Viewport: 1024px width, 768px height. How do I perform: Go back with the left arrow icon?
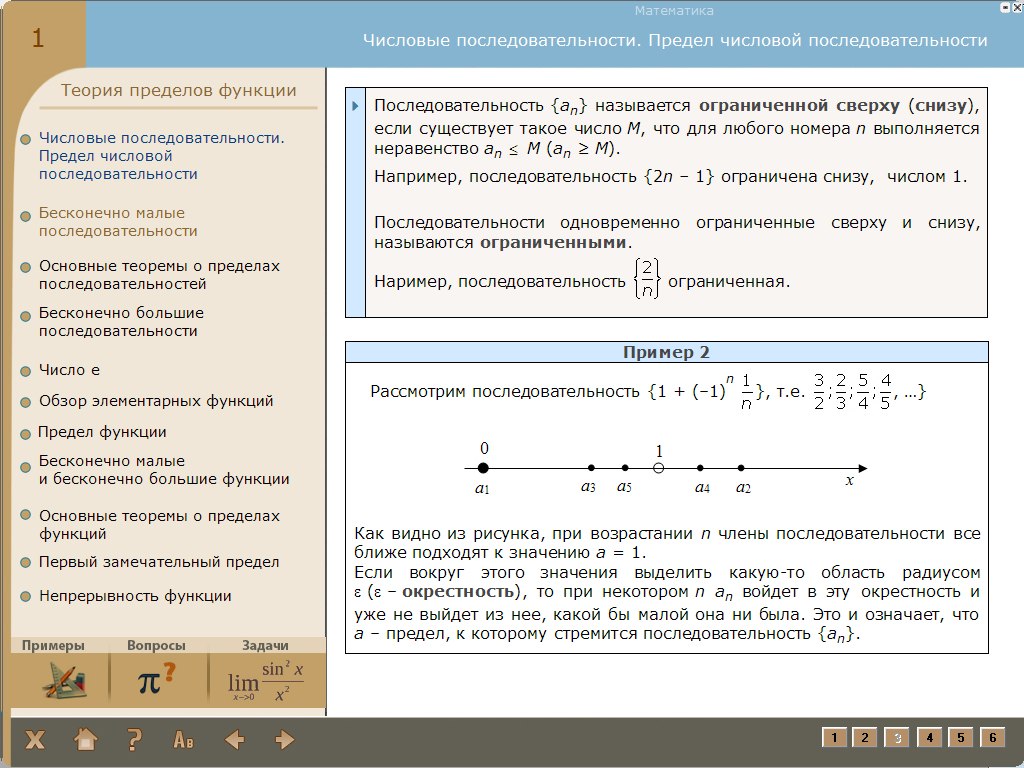pos(235,740)
